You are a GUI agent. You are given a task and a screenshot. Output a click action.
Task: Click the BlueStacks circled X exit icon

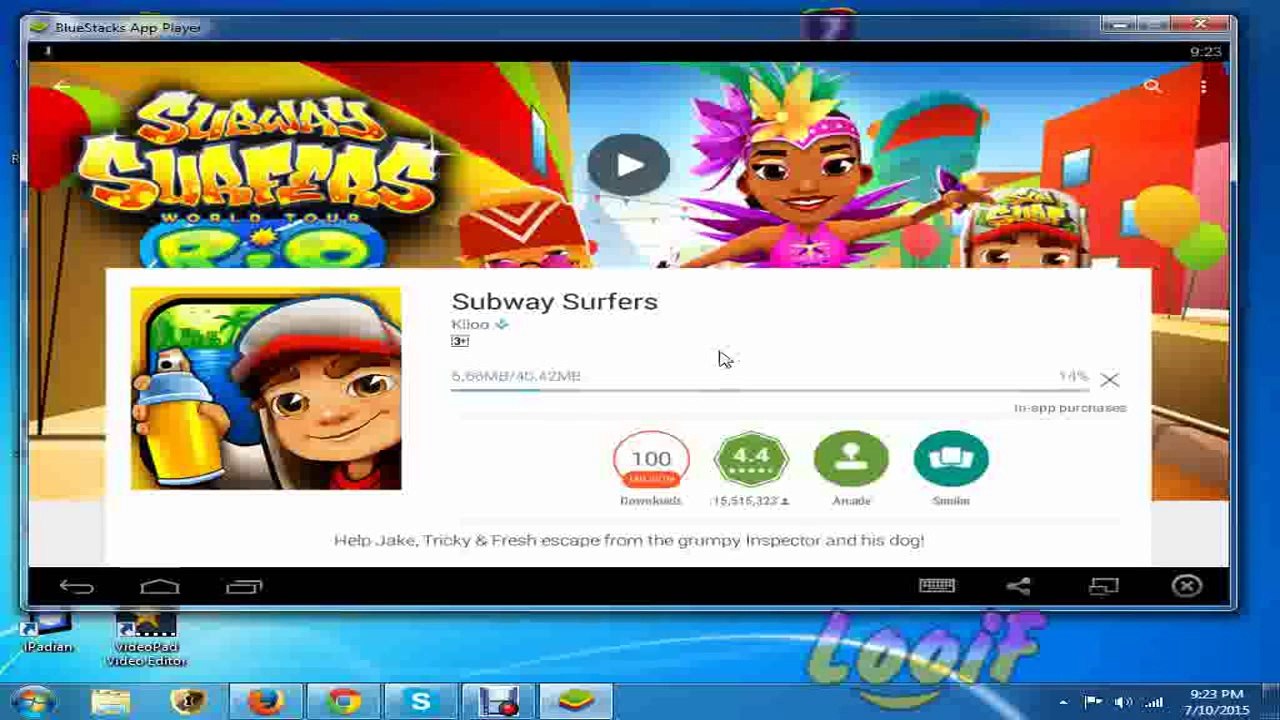point(1187,586)
